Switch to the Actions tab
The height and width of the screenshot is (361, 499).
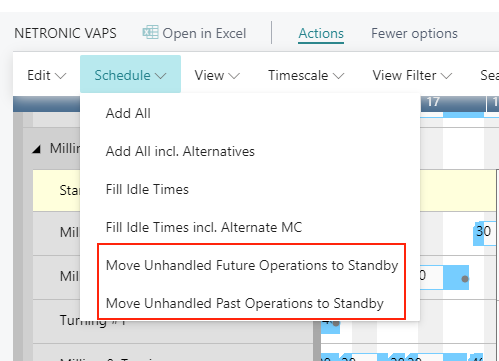(321, 33)
